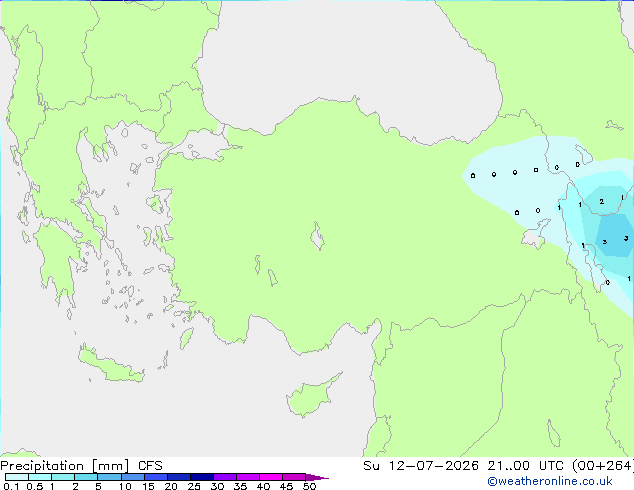Click the '25' legend scale label
The width and height of the screenshot is (634, 490).
(x=194, y=486)
